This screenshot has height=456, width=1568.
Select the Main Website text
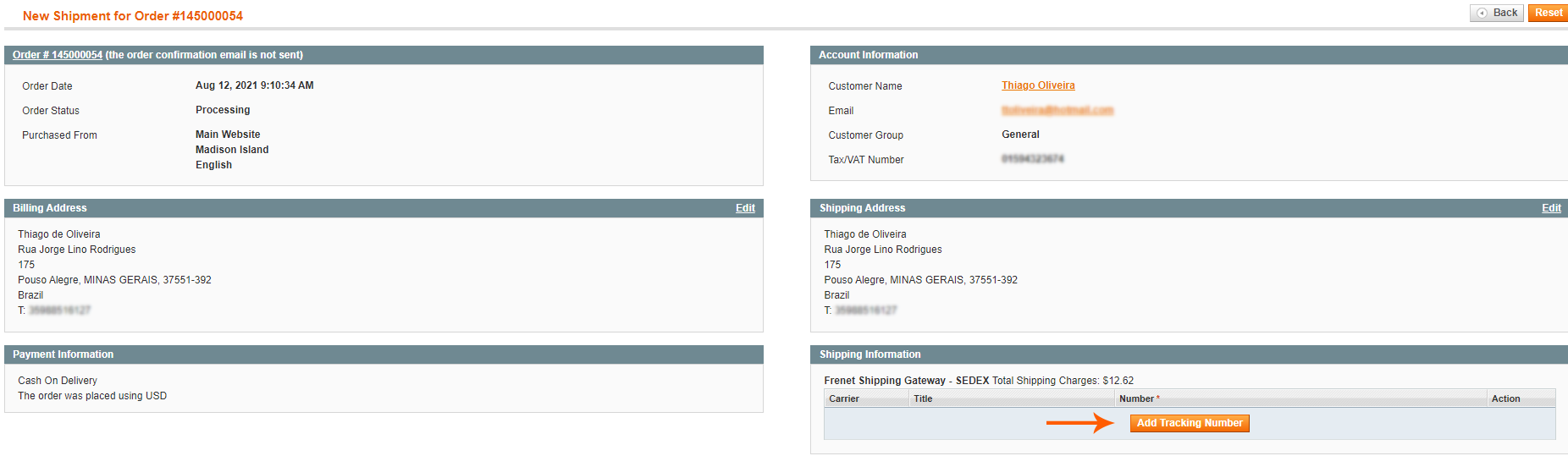pos(228,135)
